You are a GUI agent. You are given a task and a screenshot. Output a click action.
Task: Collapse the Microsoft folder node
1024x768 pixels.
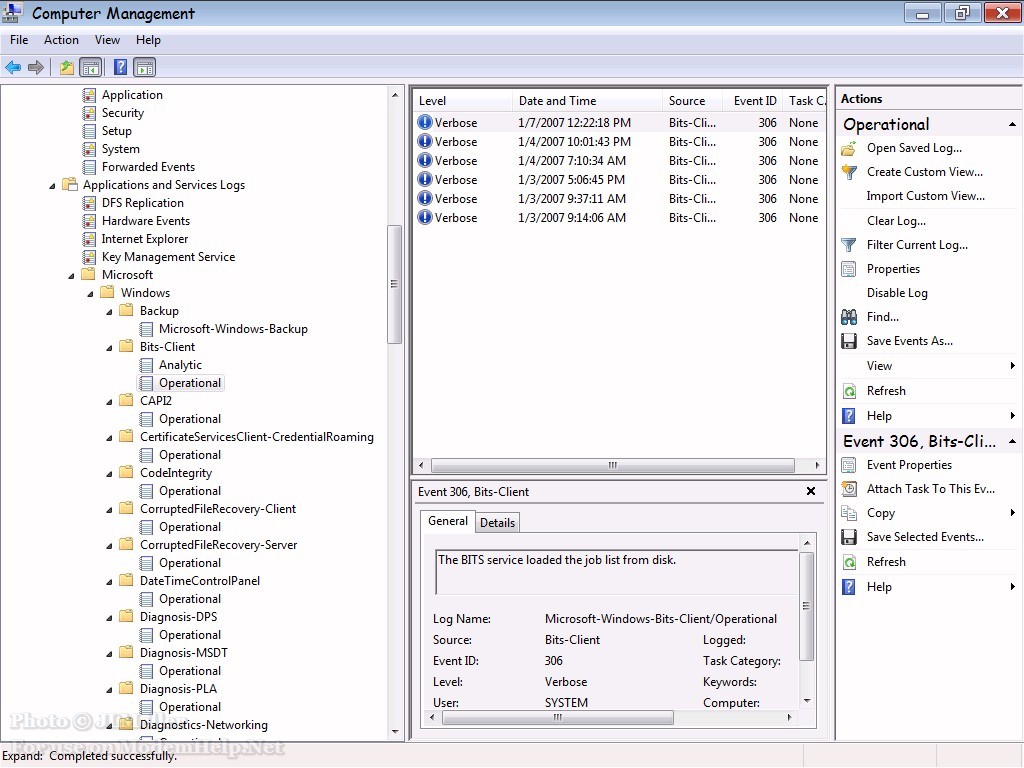[71, 276]
